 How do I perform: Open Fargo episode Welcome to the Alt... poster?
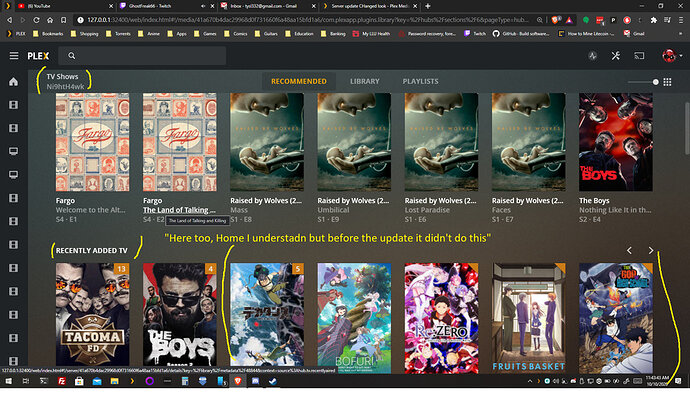point(92,142)
